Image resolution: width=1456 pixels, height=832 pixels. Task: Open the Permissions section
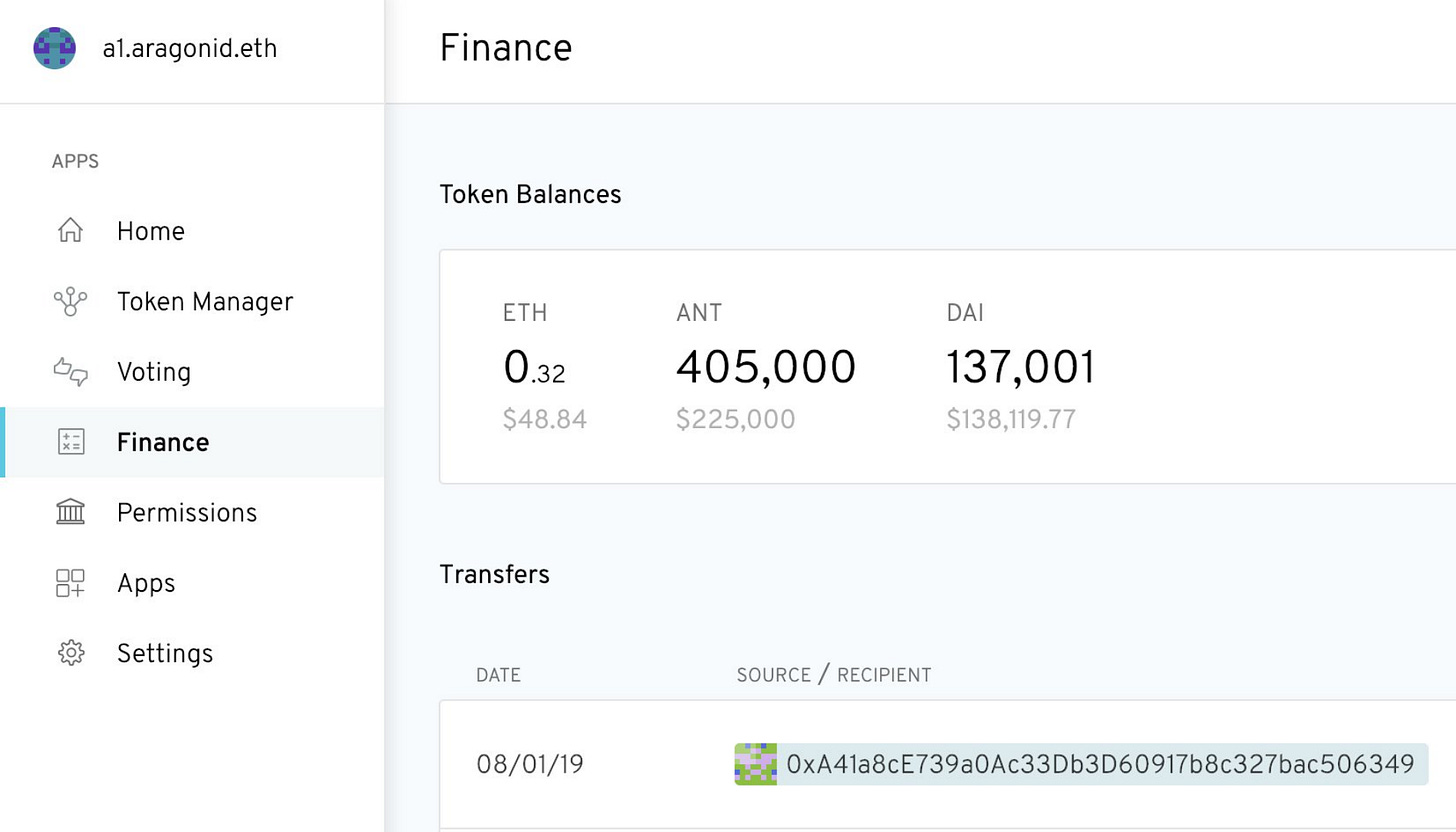tap(192, 512)
